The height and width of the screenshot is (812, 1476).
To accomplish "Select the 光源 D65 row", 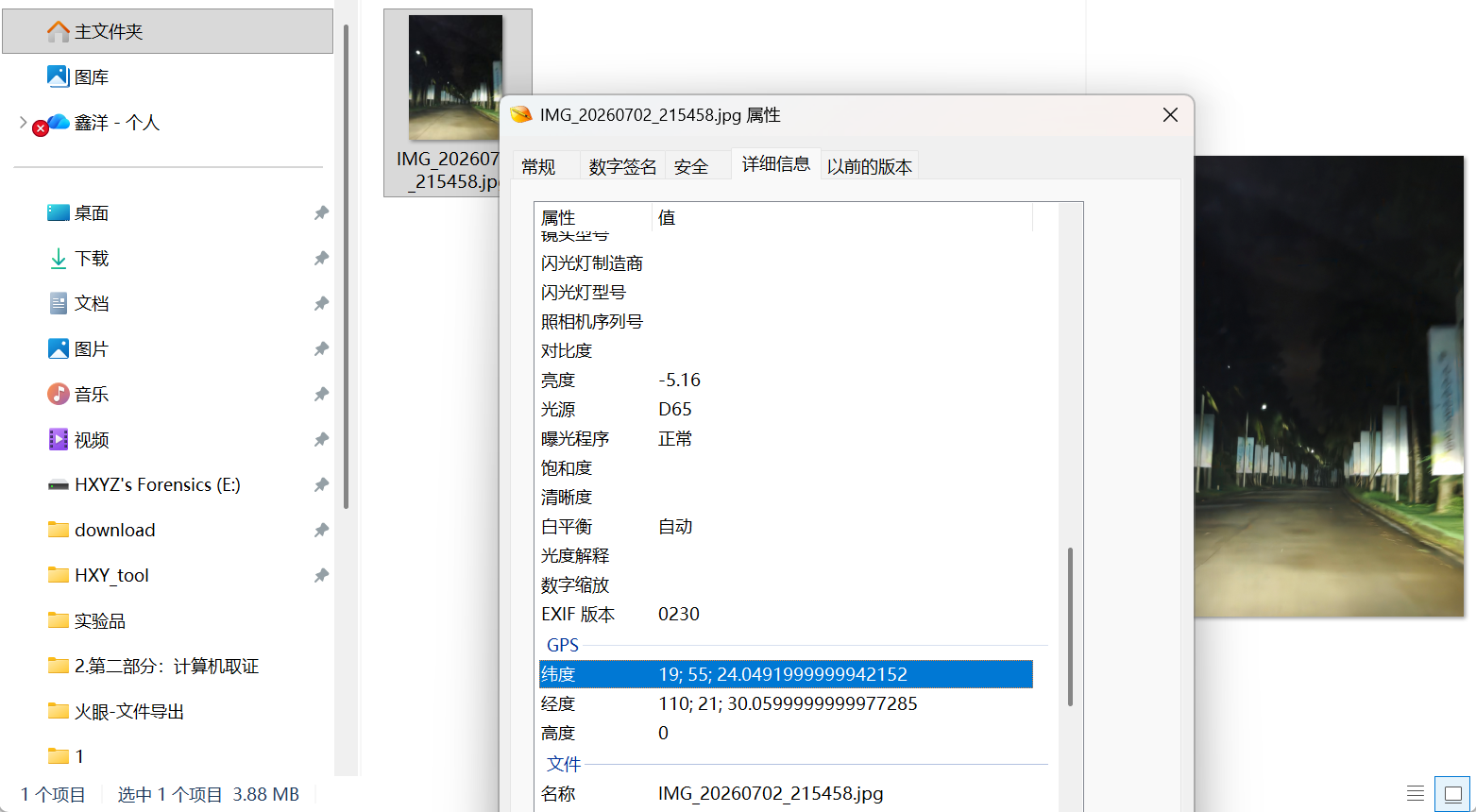I will pos(786,409).
